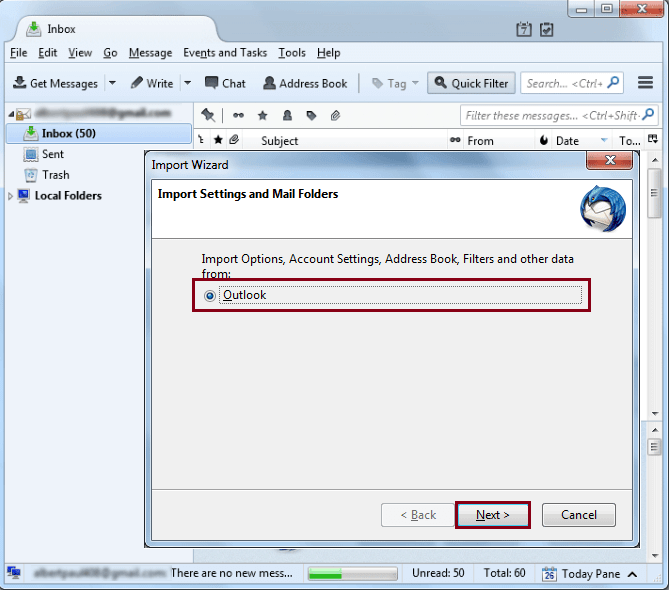Filter to show only unread messages

tap(238, 115)
